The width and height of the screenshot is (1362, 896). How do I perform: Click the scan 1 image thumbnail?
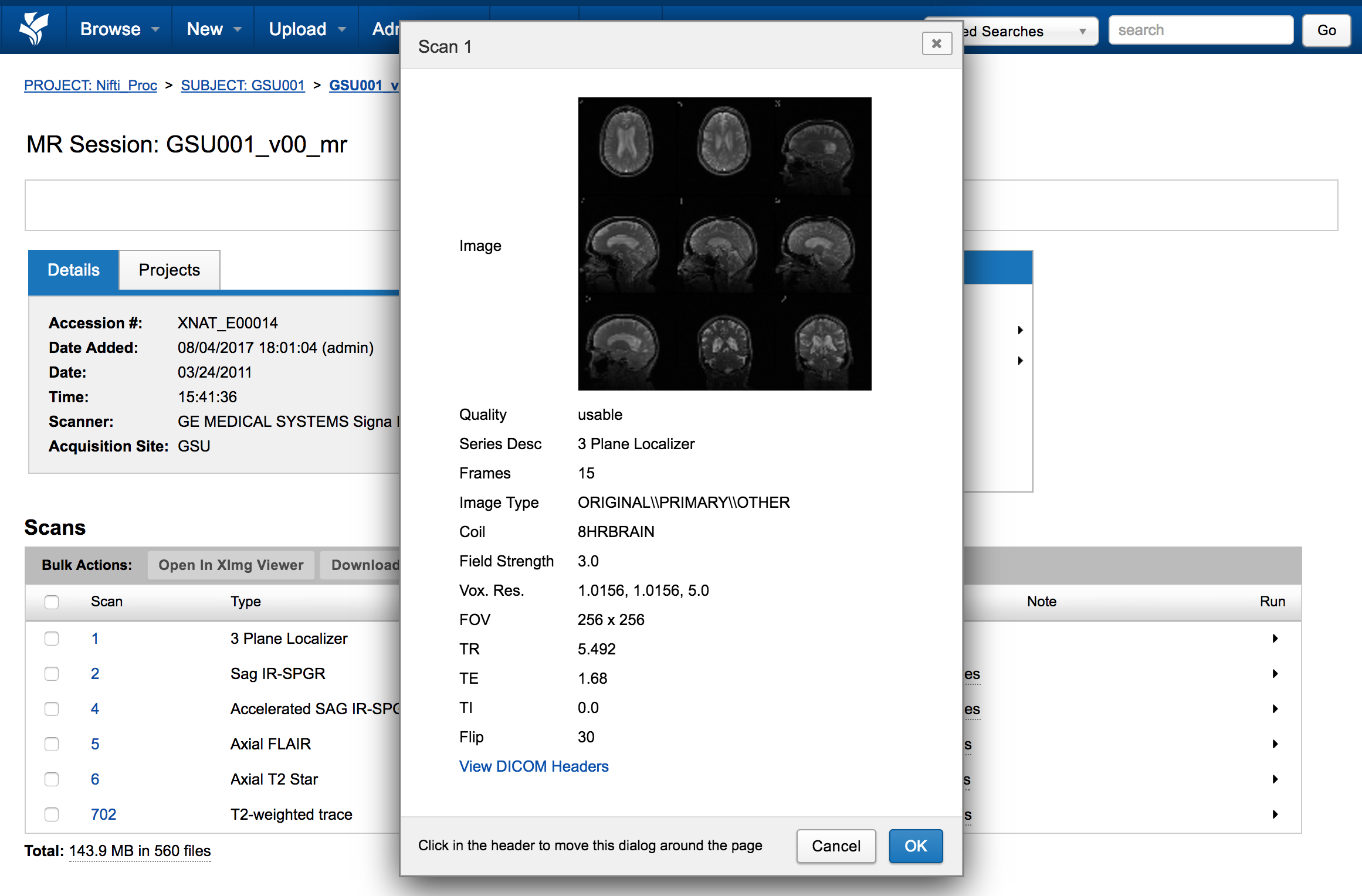tap(724, 244)
